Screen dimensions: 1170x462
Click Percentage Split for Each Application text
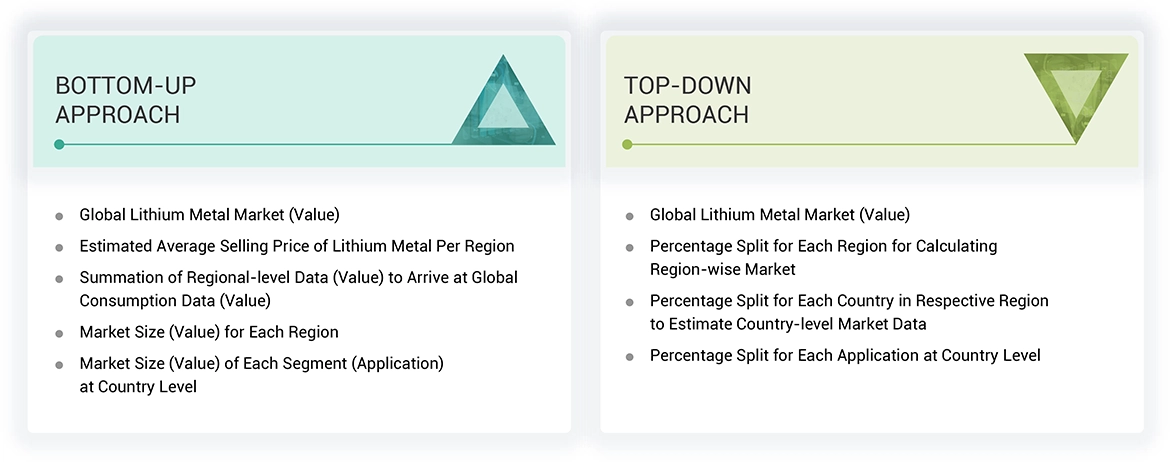(x=845, y=355)
